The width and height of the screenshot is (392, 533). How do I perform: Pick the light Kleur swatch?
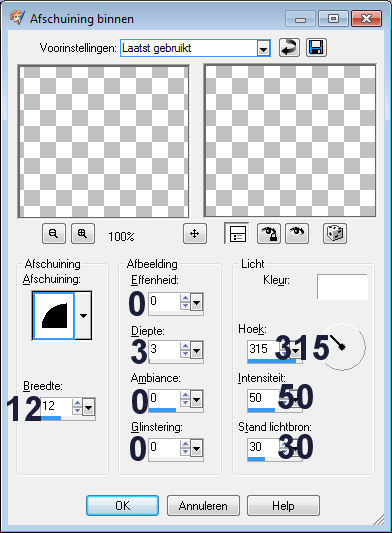342,287
